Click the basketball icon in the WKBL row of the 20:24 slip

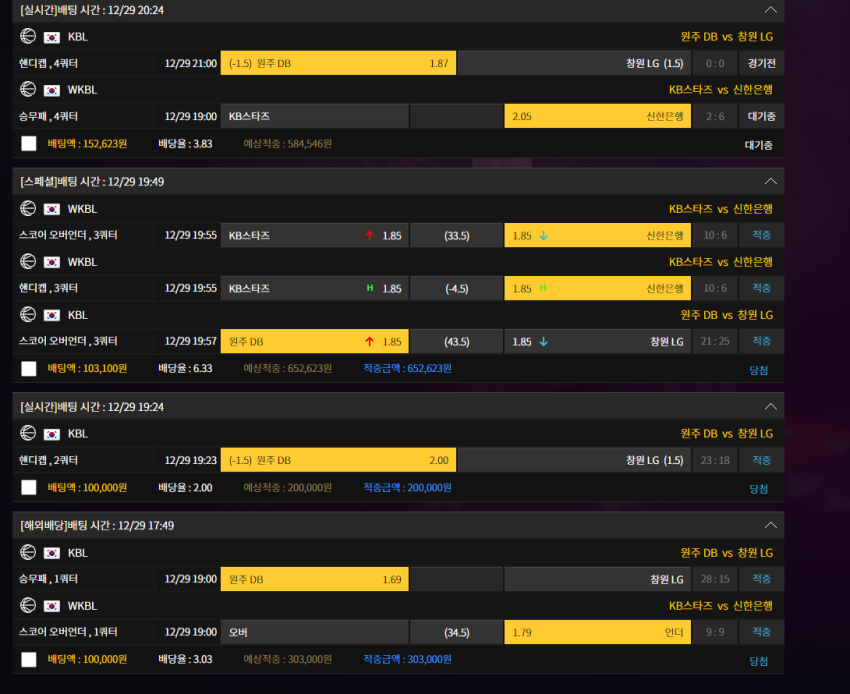pos(28,89)
